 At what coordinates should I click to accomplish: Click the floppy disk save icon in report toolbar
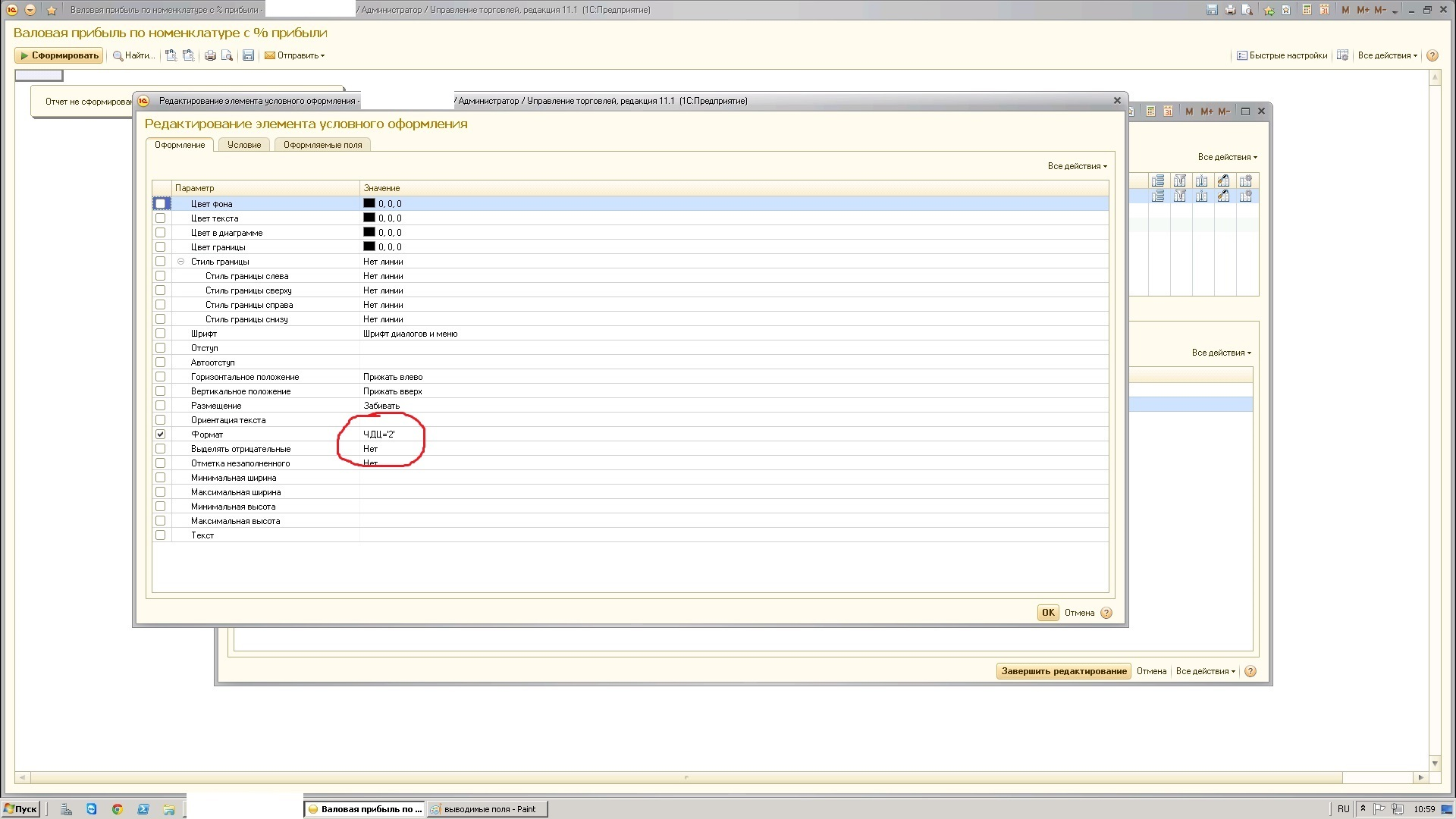(x=248, y=55)
